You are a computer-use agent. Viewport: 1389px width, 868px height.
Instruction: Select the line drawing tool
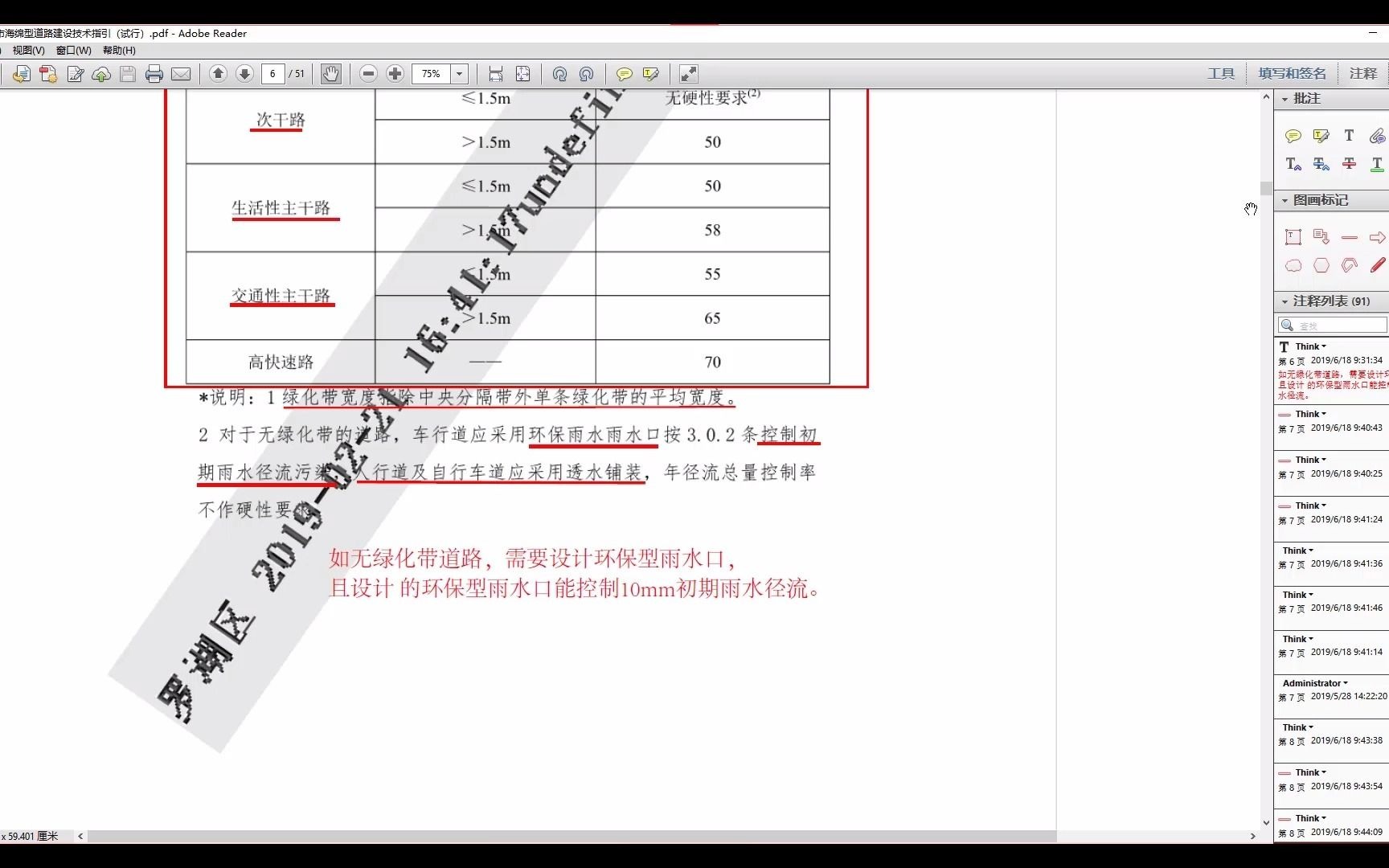click(1349, 237)
